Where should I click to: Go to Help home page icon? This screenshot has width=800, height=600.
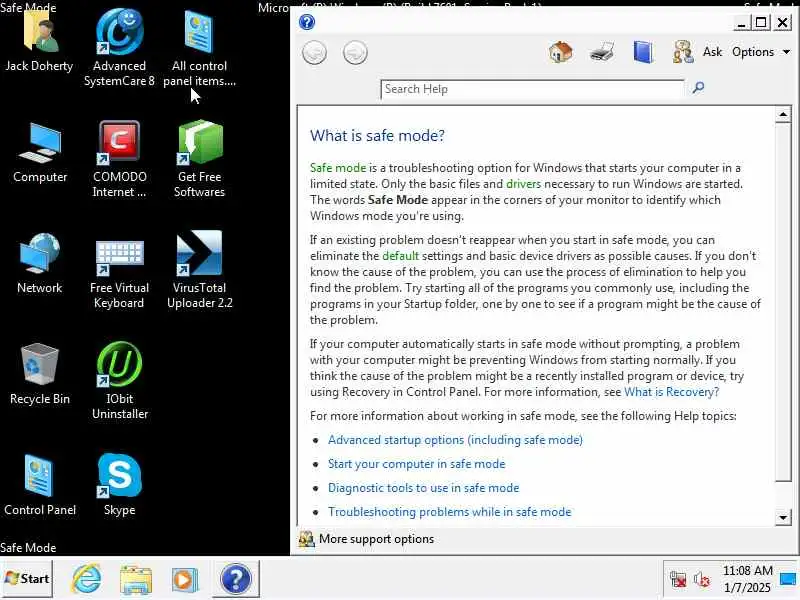tap(561, 52)
